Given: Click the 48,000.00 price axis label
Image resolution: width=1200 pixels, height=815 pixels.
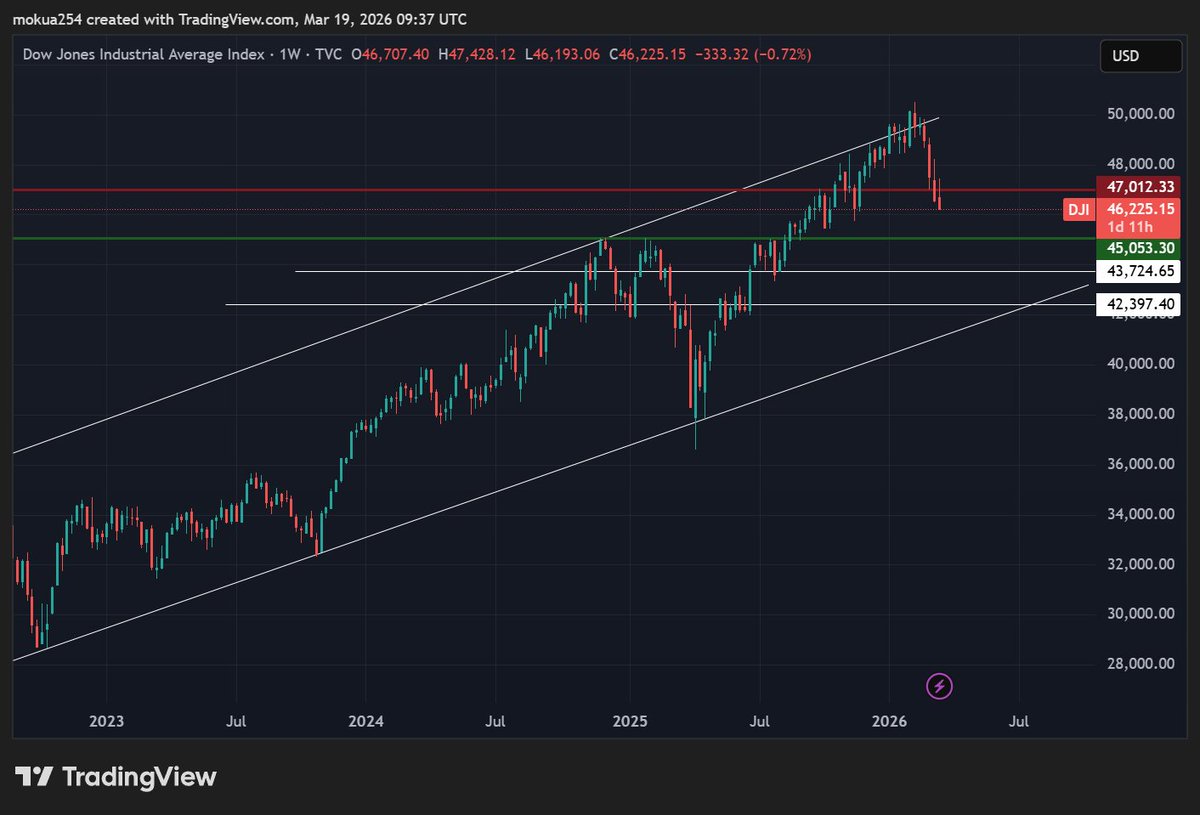Looking at the screenshot, I should pos(1140,164).
